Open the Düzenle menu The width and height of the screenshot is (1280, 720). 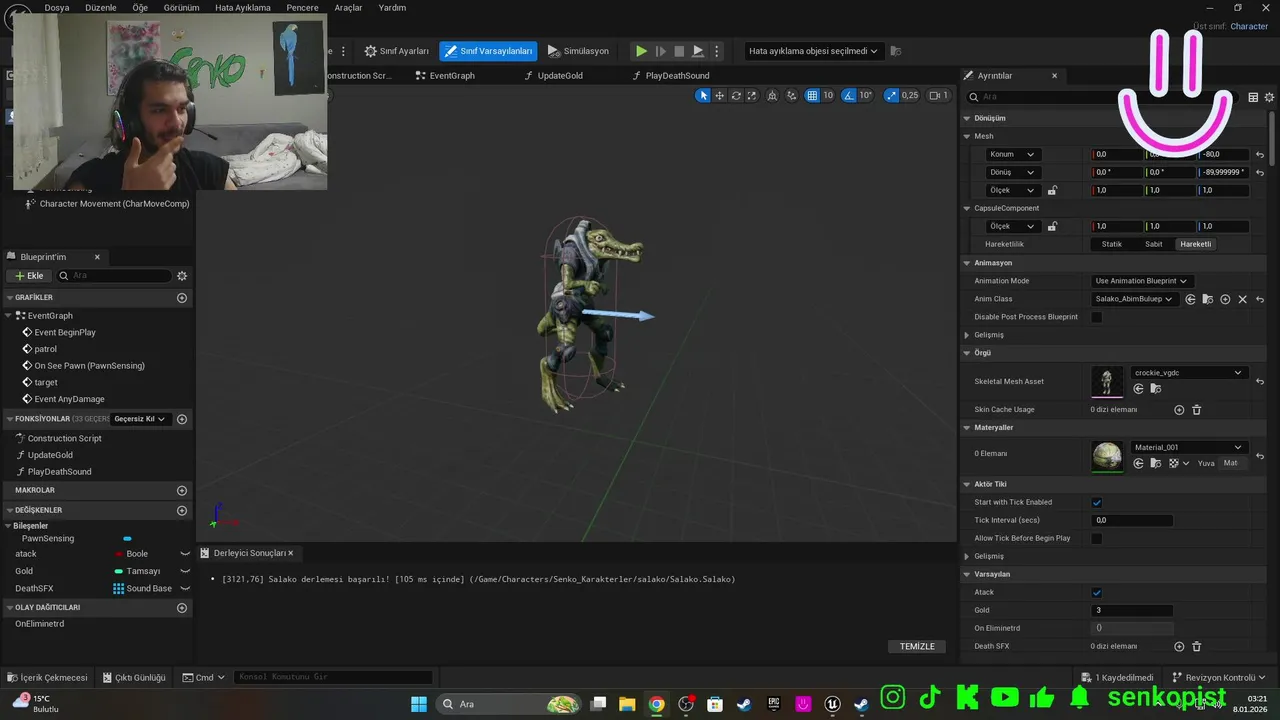coord(100,7)
